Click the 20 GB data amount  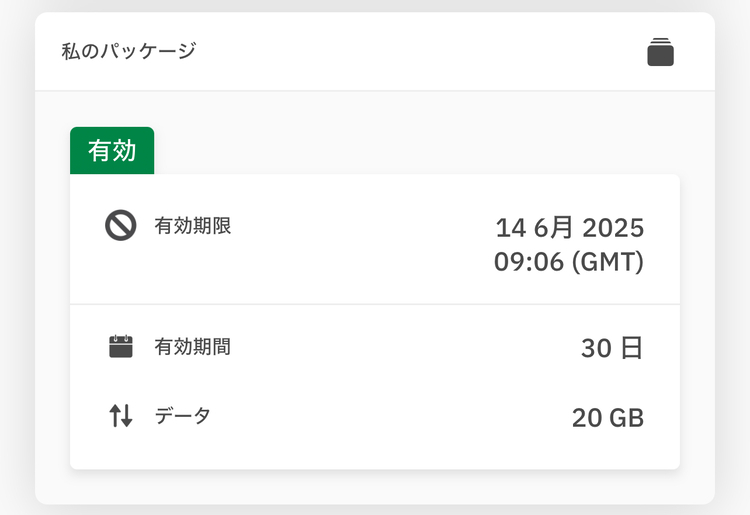click(608, 417)
